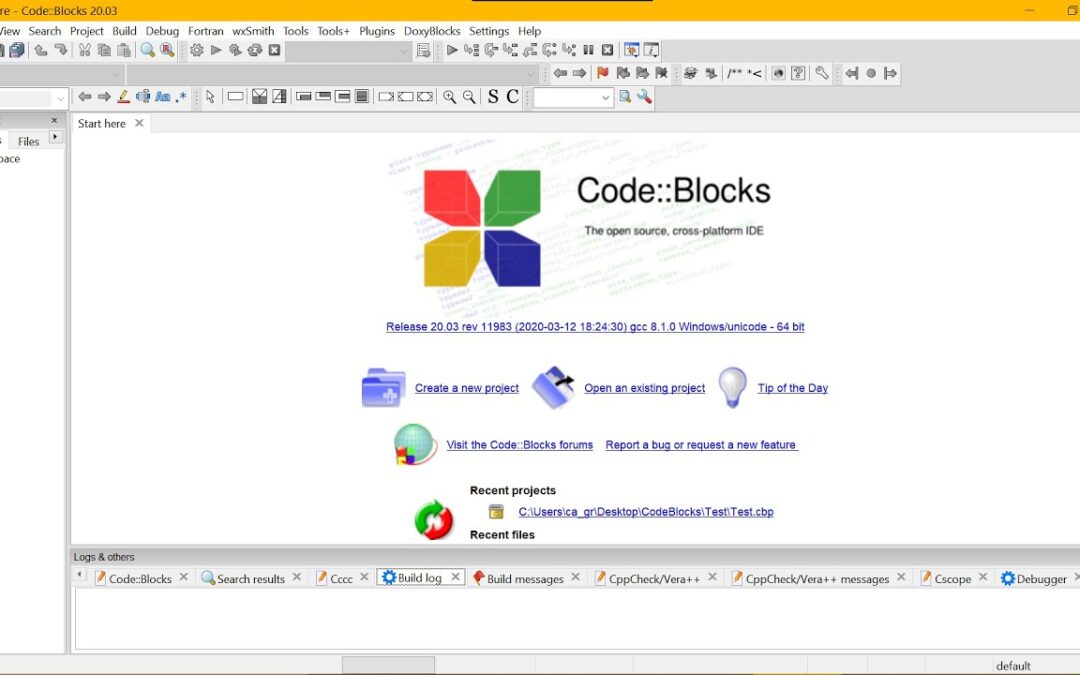1080x675 pixels.
Task: Toggle Match case (Aa) in incremental search
Action: (163, 96)
